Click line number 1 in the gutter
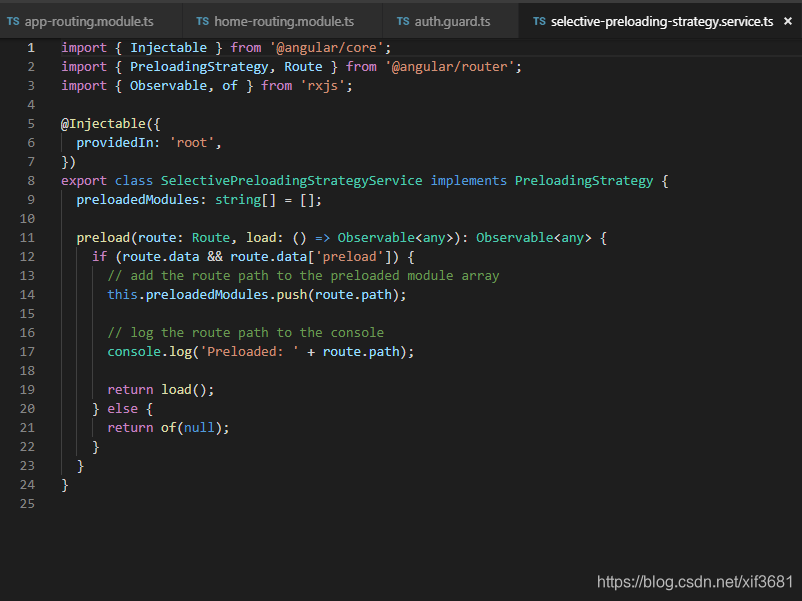802x601 pixels. (x=31, y=48)
